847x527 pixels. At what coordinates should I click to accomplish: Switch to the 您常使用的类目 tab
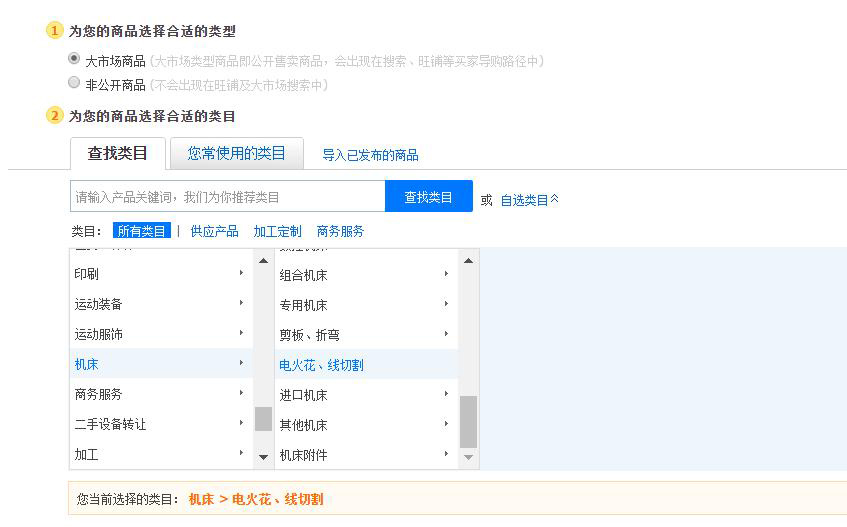pos(236,153)
